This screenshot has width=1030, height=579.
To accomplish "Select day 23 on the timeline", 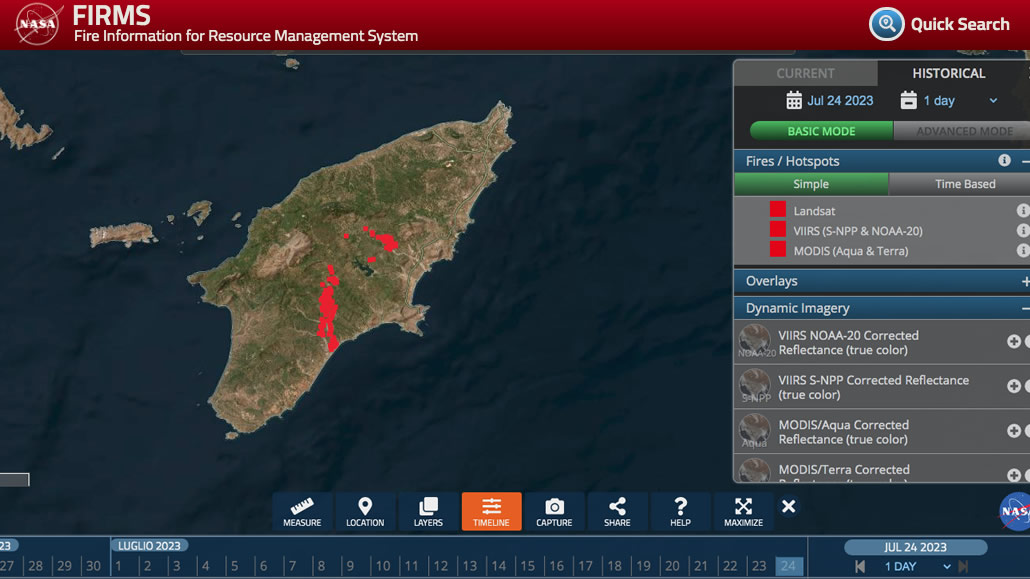I will tap(759, 566).
